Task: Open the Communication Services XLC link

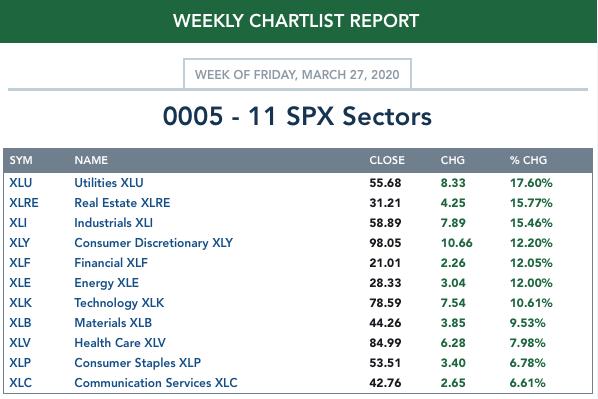Action: tap(156, 383)
